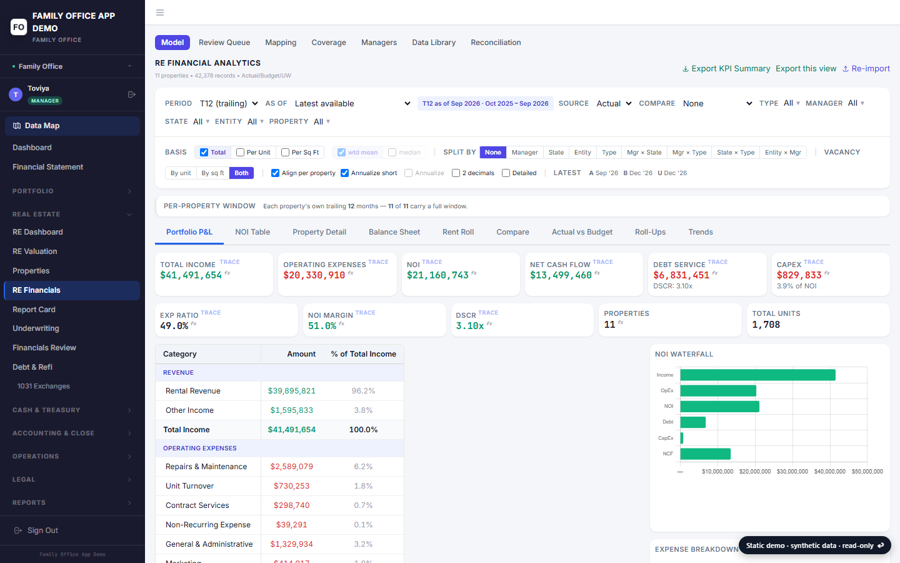The image size is (900, 563).
Task: Open the Compare None dropdown
Action: [x=717, y=104]
